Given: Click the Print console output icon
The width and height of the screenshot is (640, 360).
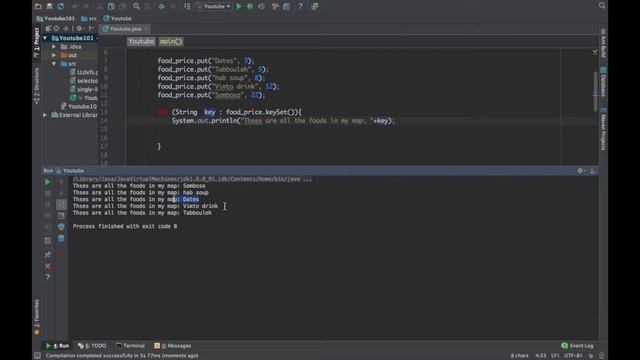Looking at the screenshot, I should click(61, 227).
